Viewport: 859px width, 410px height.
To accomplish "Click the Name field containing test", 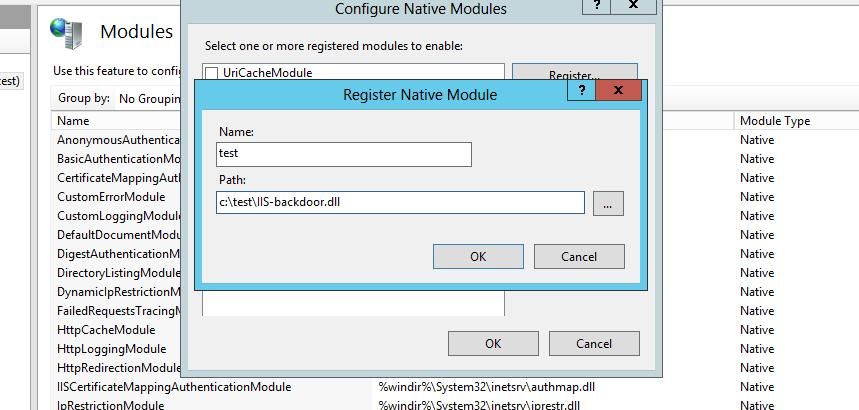I will click(x=343, y=154).
